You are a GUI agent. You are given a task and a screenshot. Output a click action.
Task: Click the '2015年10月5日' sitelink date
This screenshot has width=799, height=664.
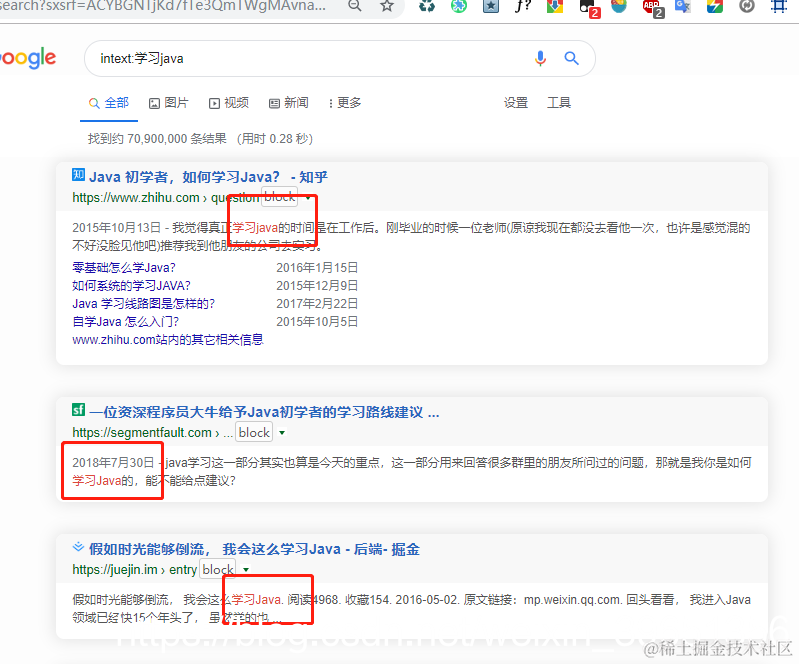317,322
